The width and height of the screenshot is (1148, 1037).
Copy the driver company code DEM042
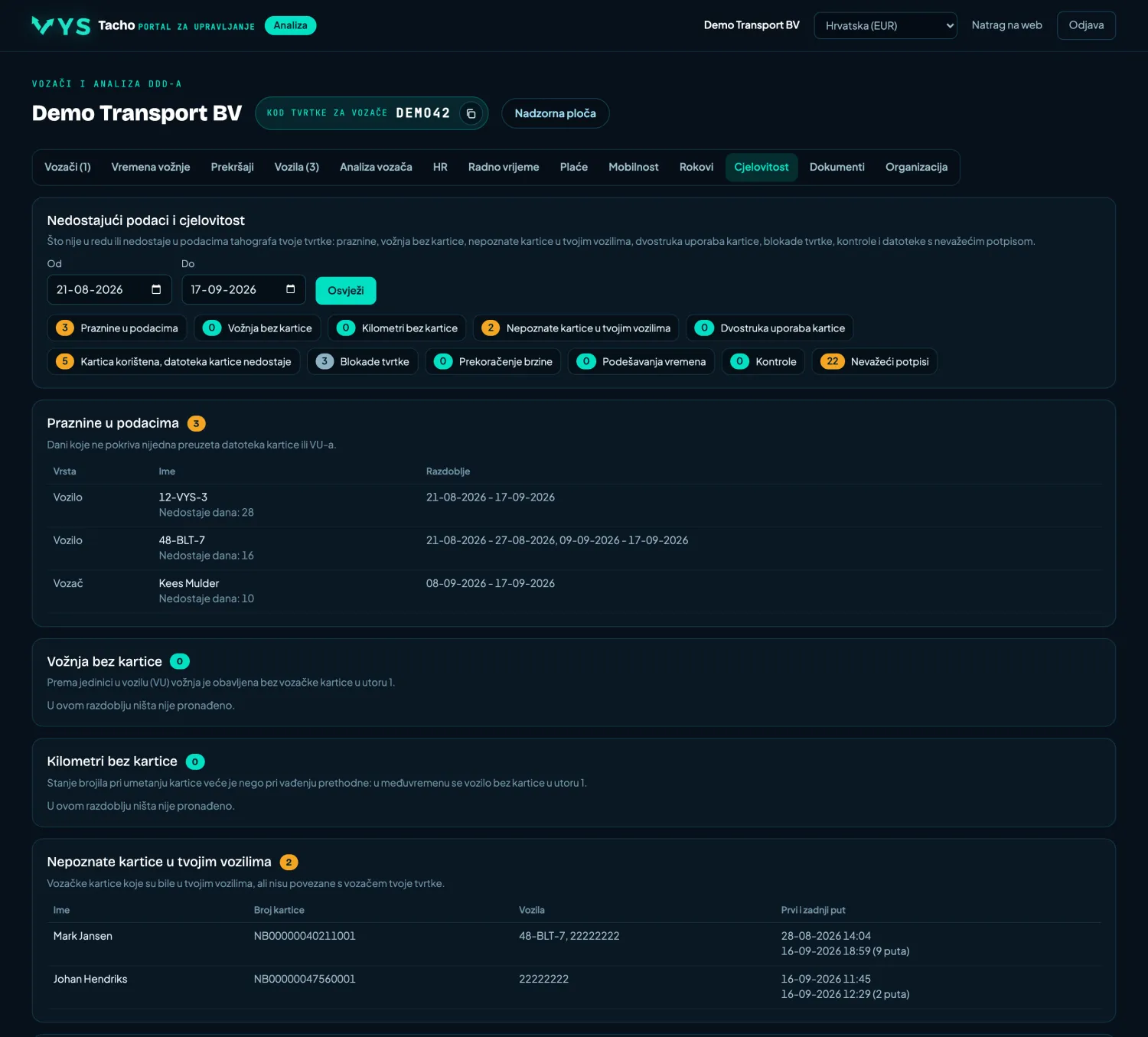(471, 113)
